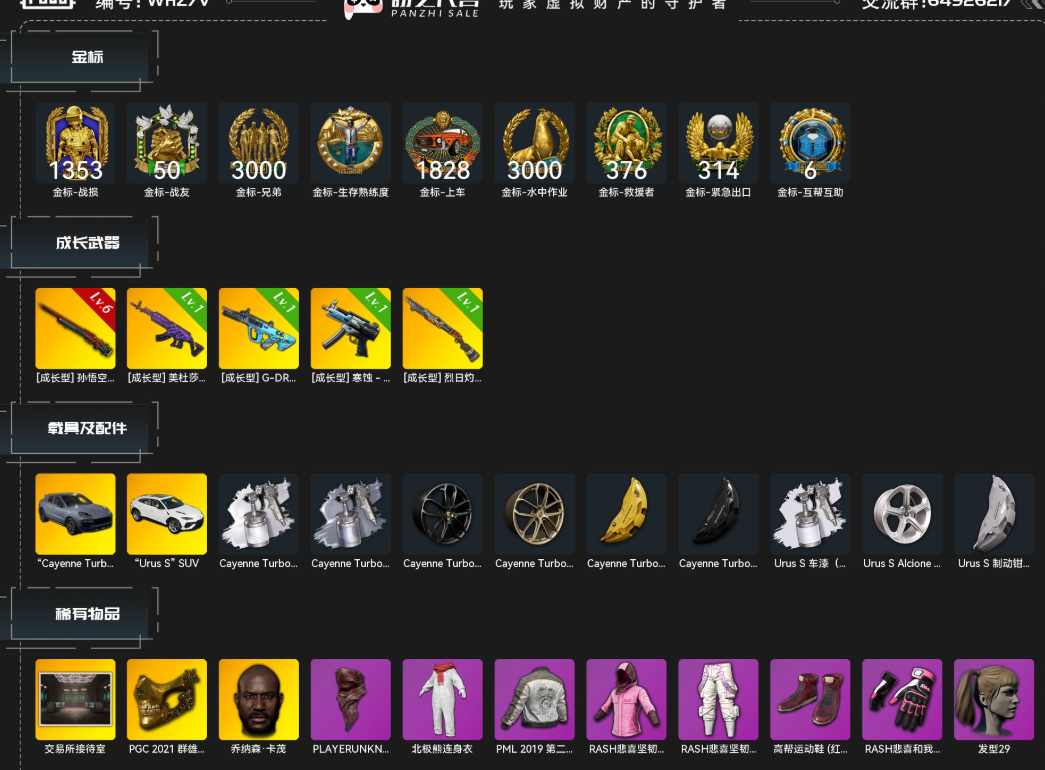The height and width of the screenshot is (770, 1045).
Task: Open the 交易所接待室 lobby item
Action: [75, 699]
